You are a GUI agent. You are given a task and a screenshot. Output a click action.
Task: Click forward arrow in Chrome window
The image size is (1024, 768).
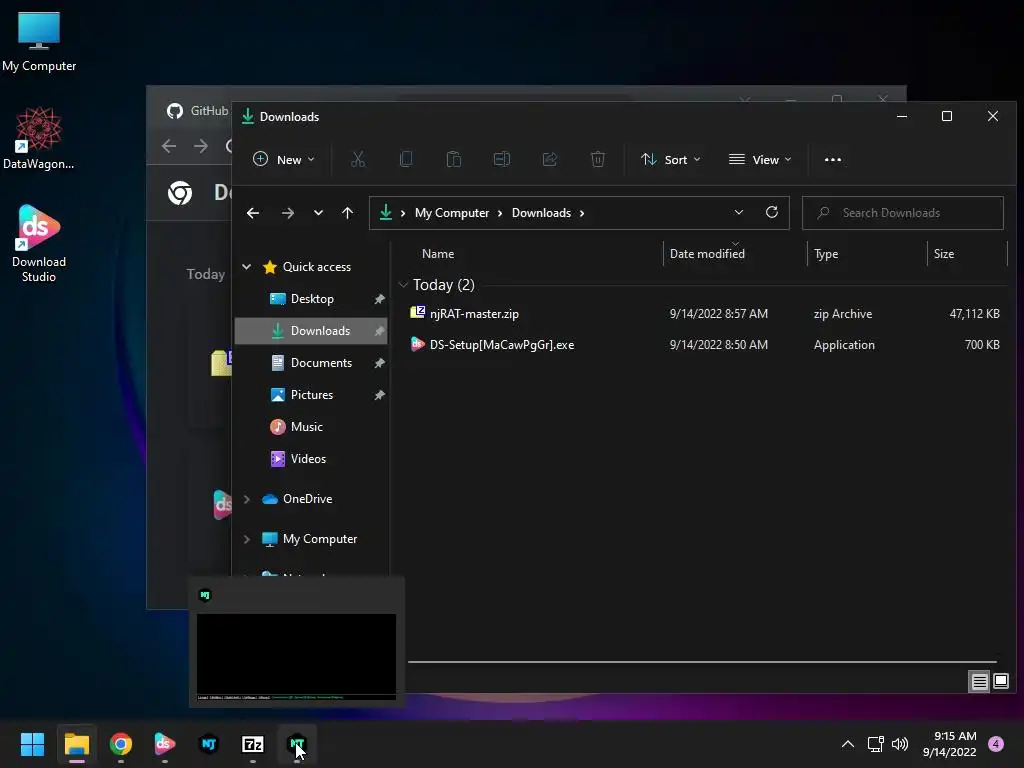tap(201, 146)
